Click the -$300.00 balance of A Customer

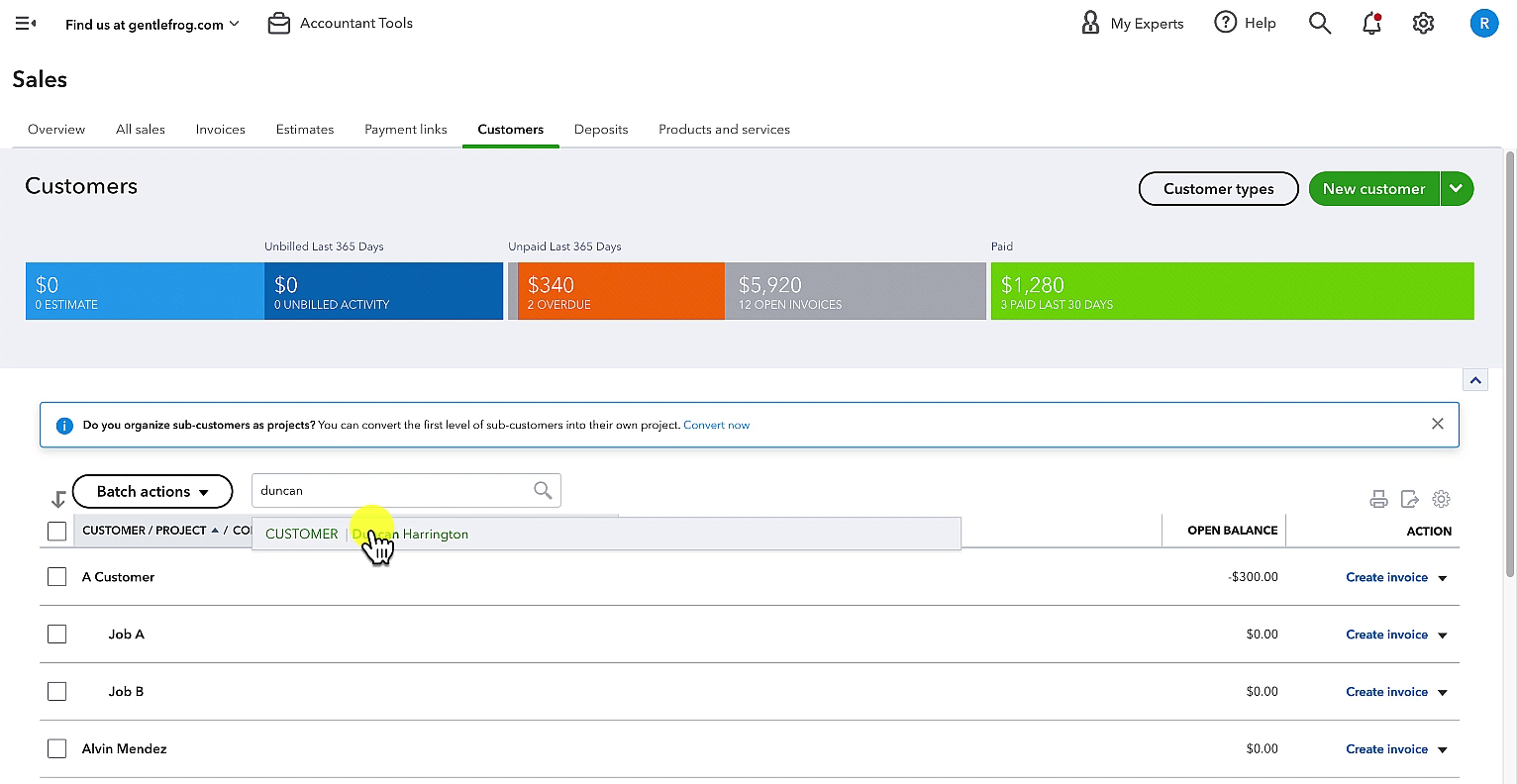click(1253, 577)
